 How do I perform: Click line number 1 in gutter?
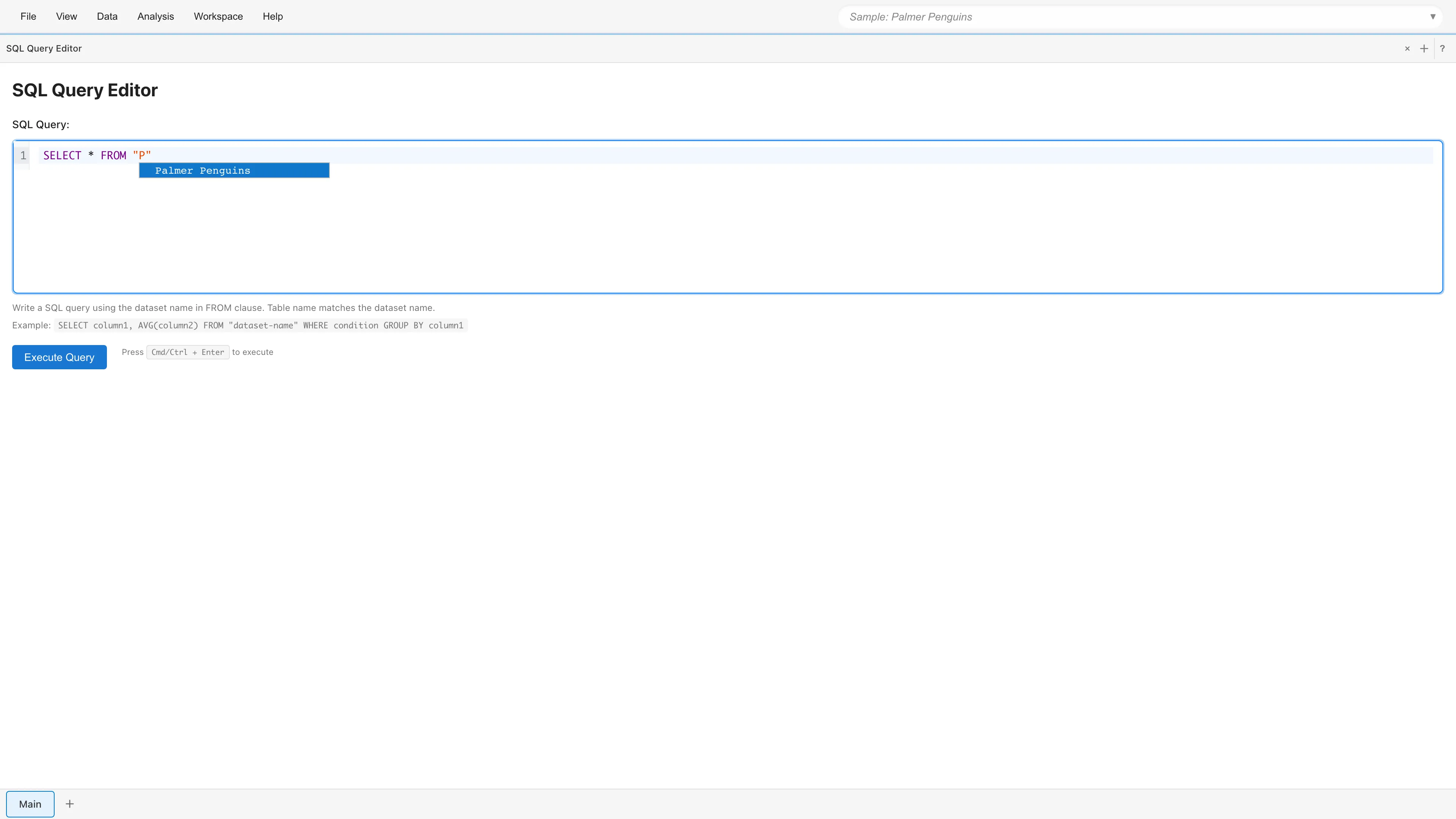tap(23, 155)
